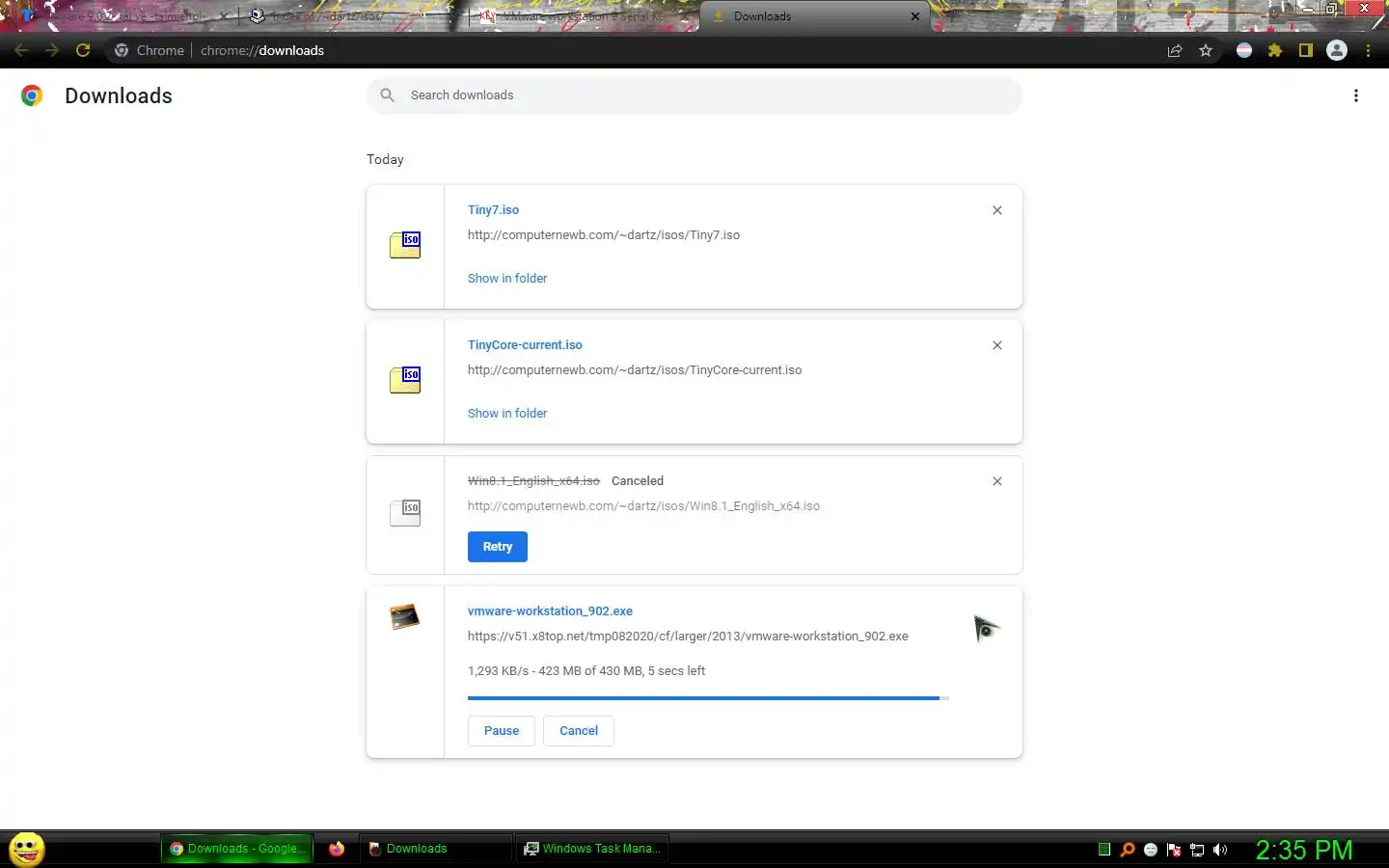This screenshot has width=1389, height=868.
Task: Click the Canceled status label
Action: pos(638,480)
